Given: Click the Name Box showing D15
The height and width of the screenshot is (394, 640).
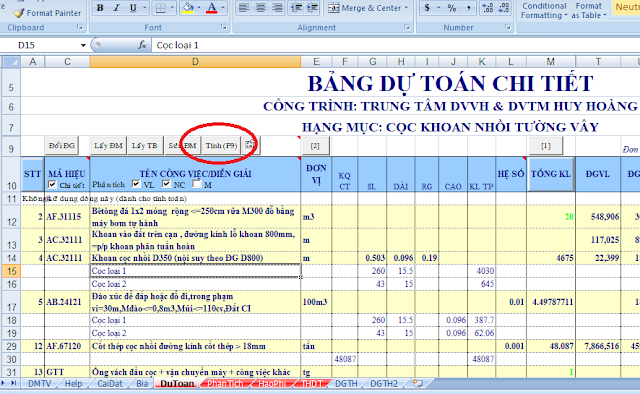Looking at the screenshot, I should [41, 45].
